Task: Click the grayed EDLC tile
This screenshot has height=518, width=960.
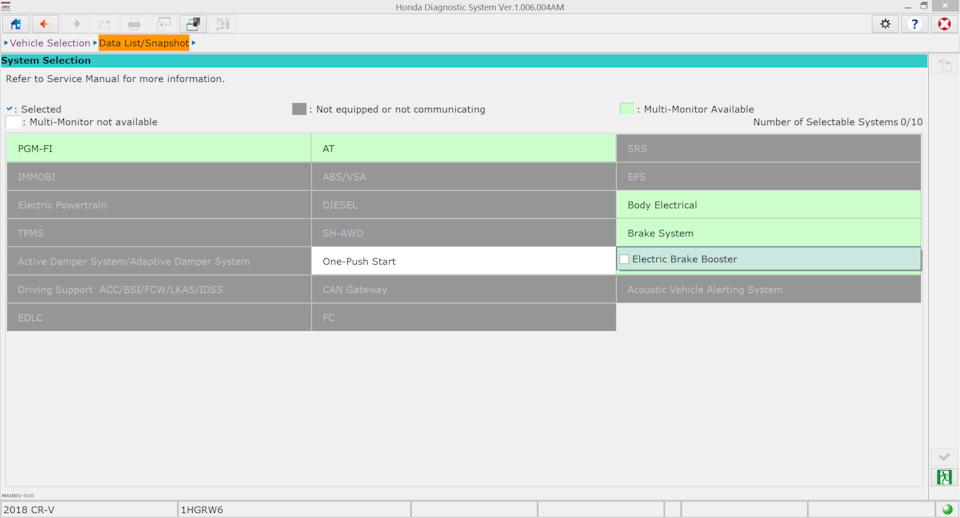Action: 159,318
